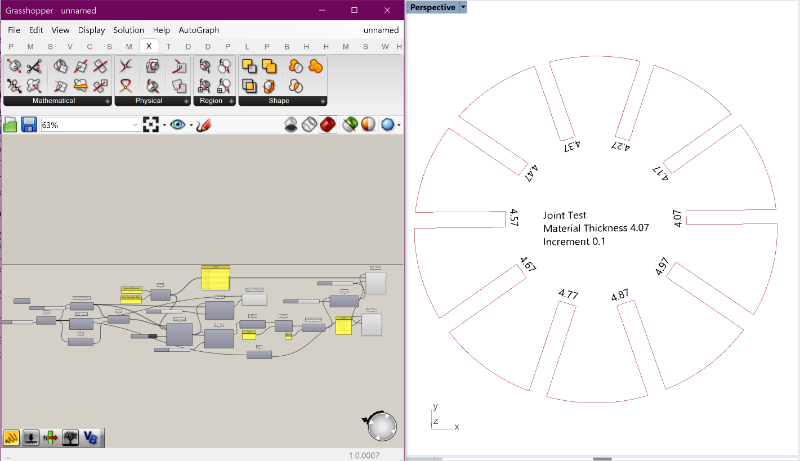Screen dimensions: 800x461
Task: Expand the Physical panel with its plus
Action: point(186,101)
